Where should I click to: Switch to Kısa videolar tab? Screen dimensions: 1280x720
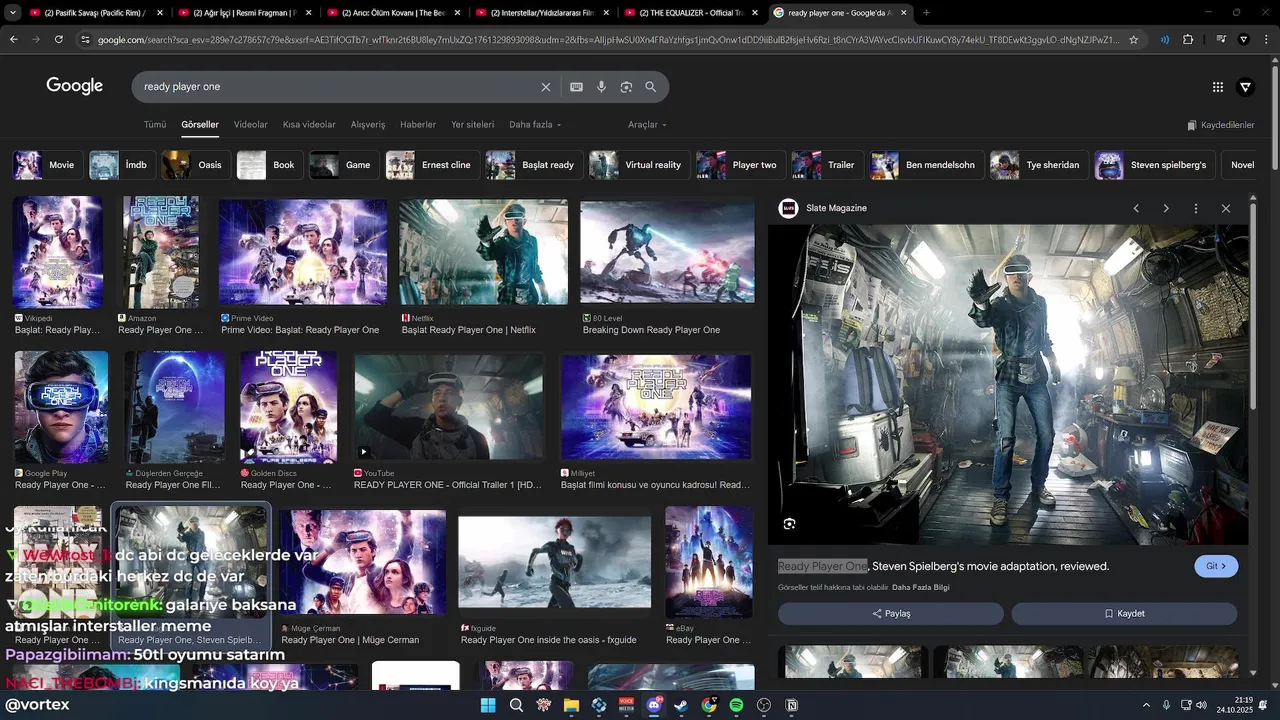[x=309, y=125]
